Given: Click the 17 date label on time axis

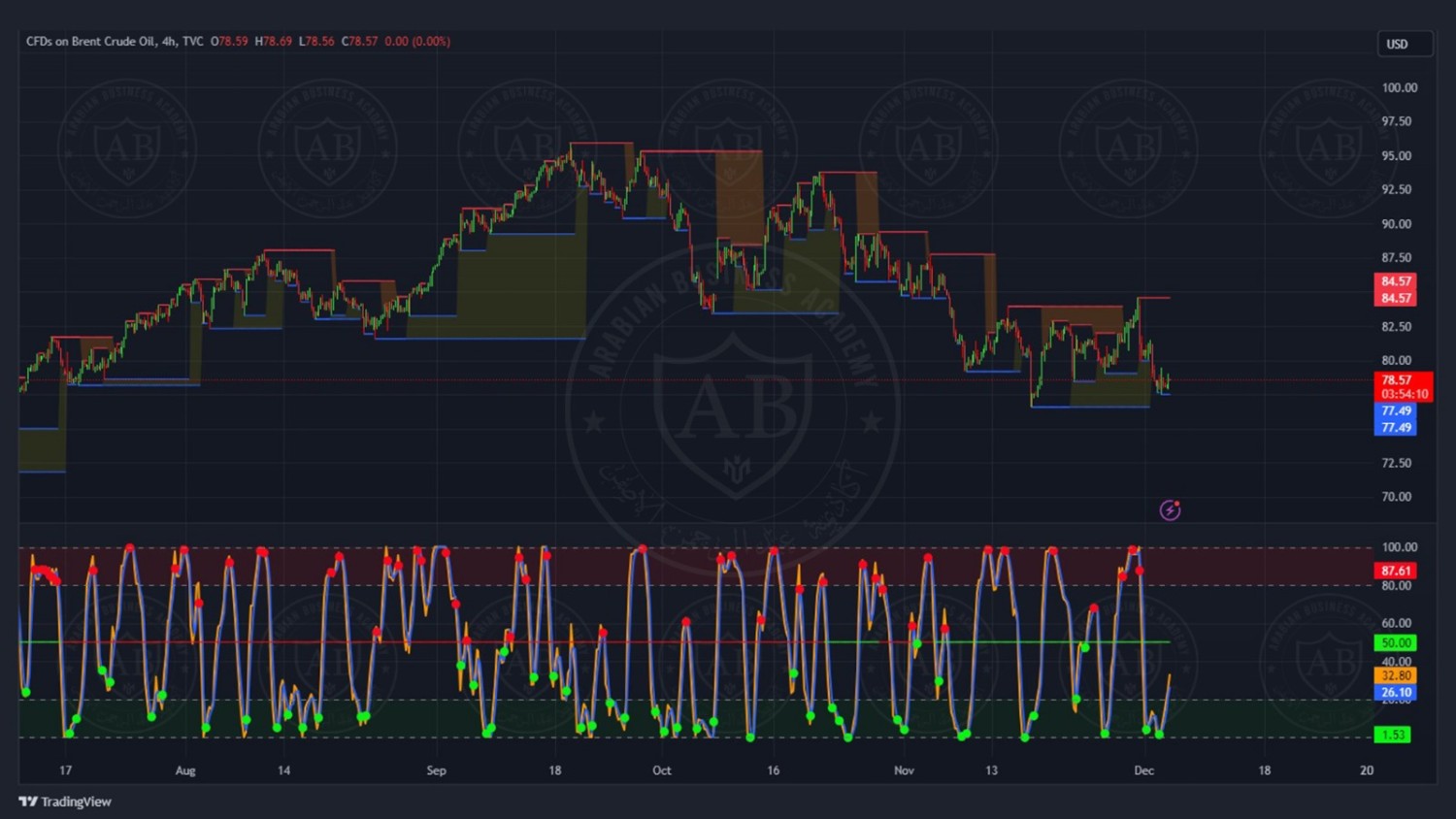Looking at the screenshot, I should pyautogui.click(x=65, y=770).
